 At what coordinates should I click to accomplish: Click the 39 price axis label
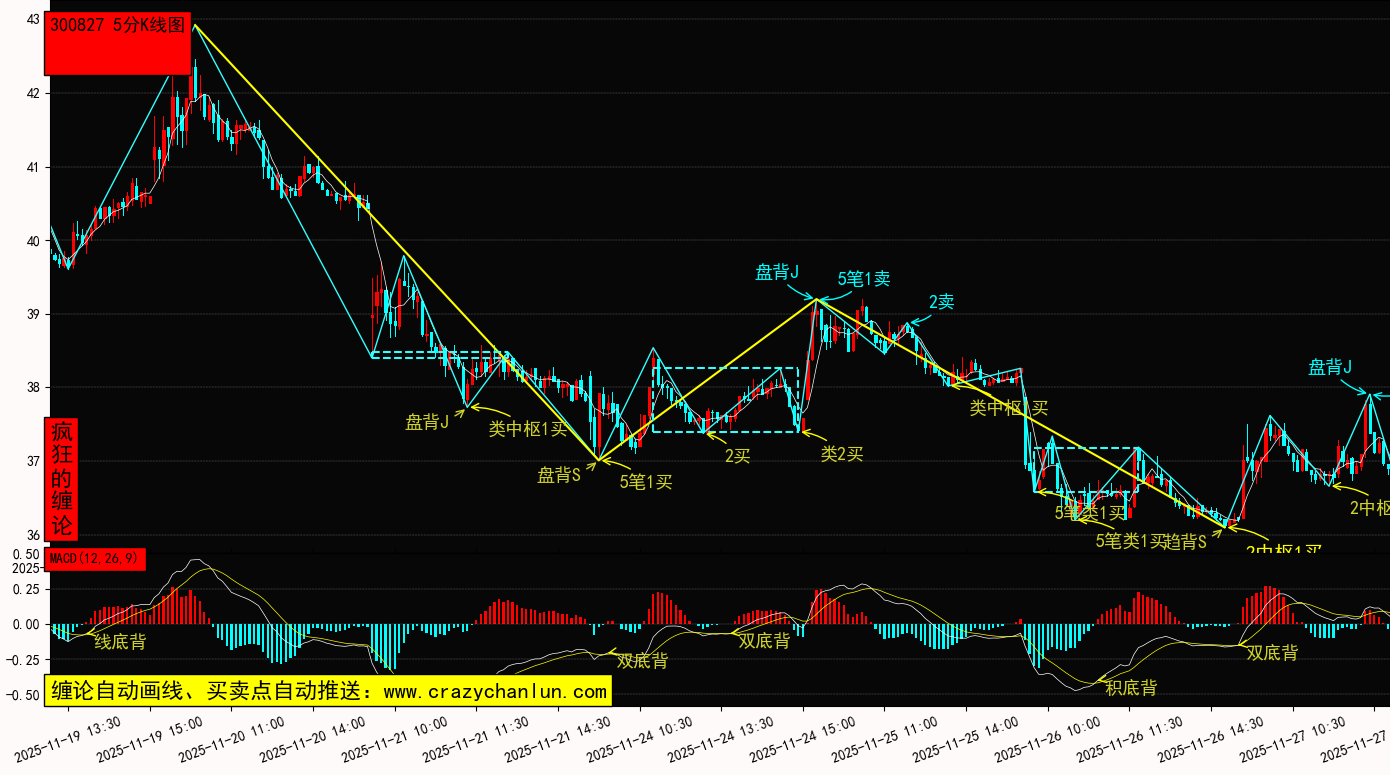pyautogui.click(x=33, y=314)
